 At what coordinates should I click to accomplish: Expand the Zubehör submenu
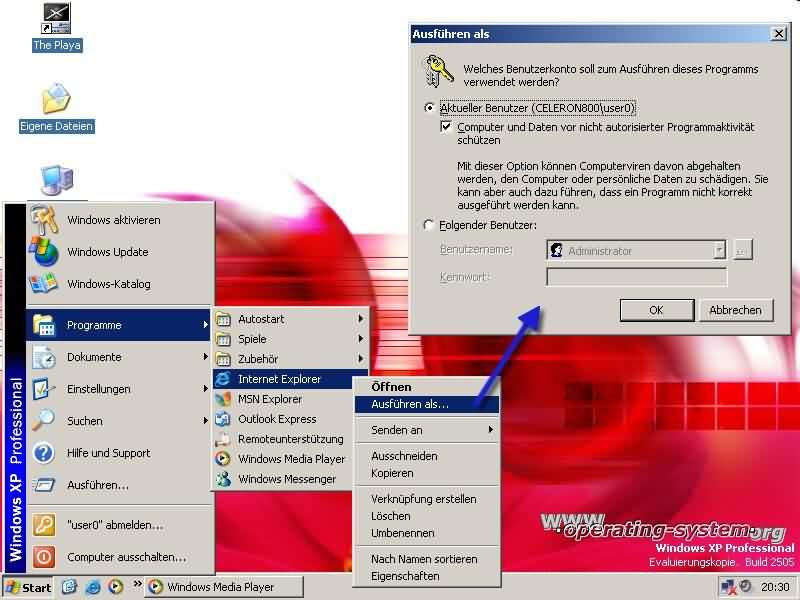pyautogui.click(x=361, y=359)
